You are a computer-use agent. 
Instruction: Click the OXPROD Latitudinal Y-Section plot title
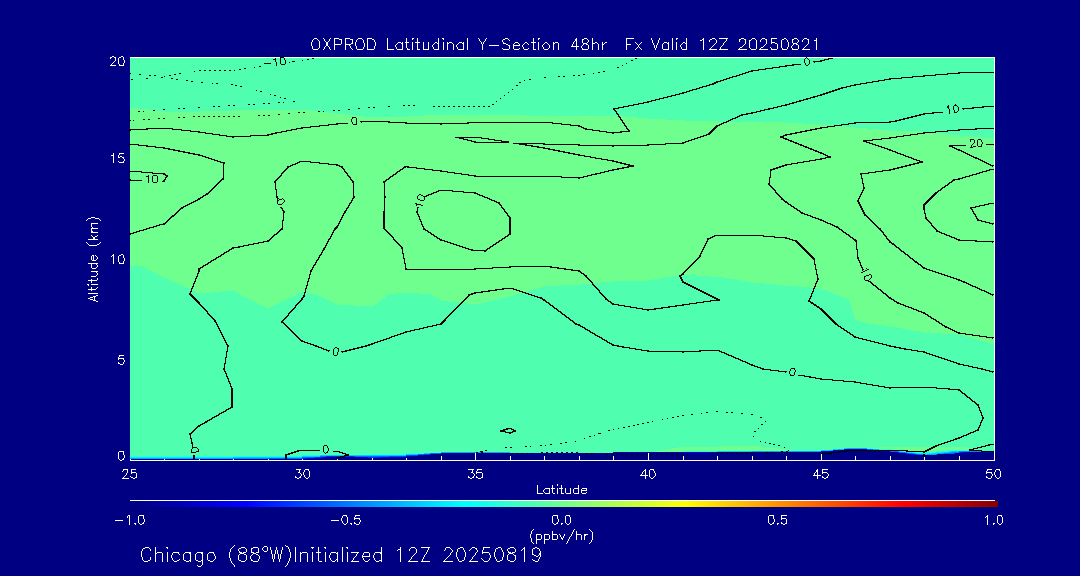565,44
